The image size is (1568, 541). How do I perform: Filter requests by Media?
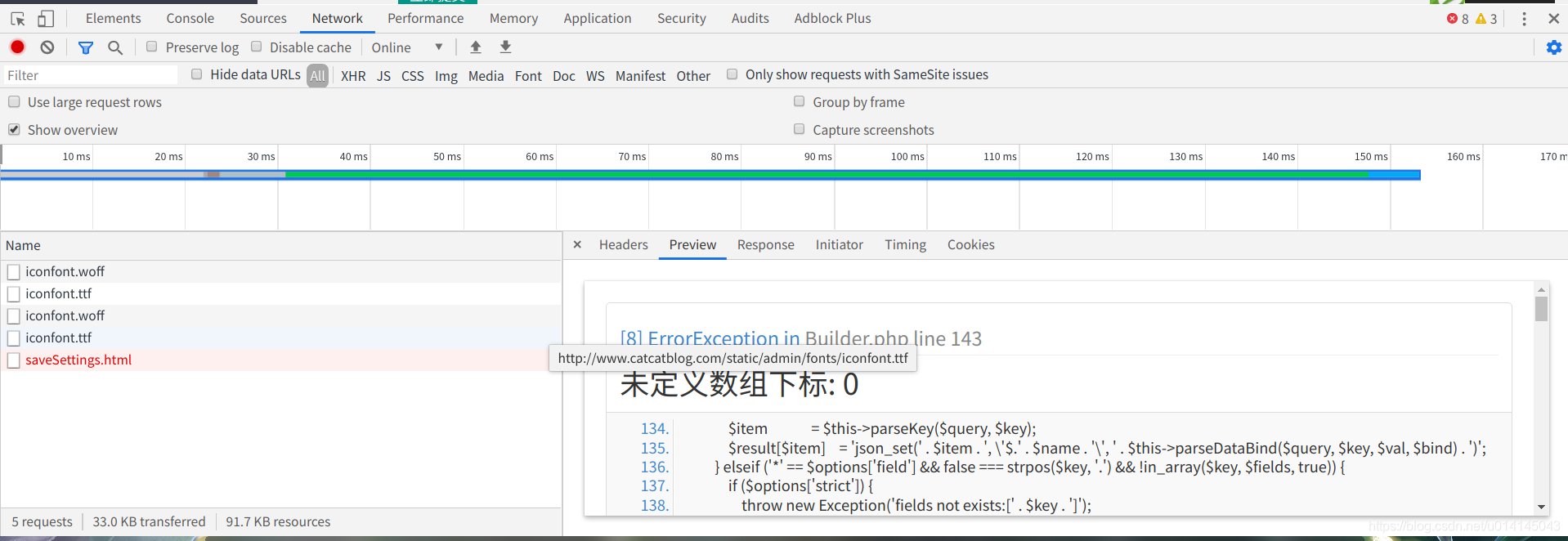click(x=486, y=75)
